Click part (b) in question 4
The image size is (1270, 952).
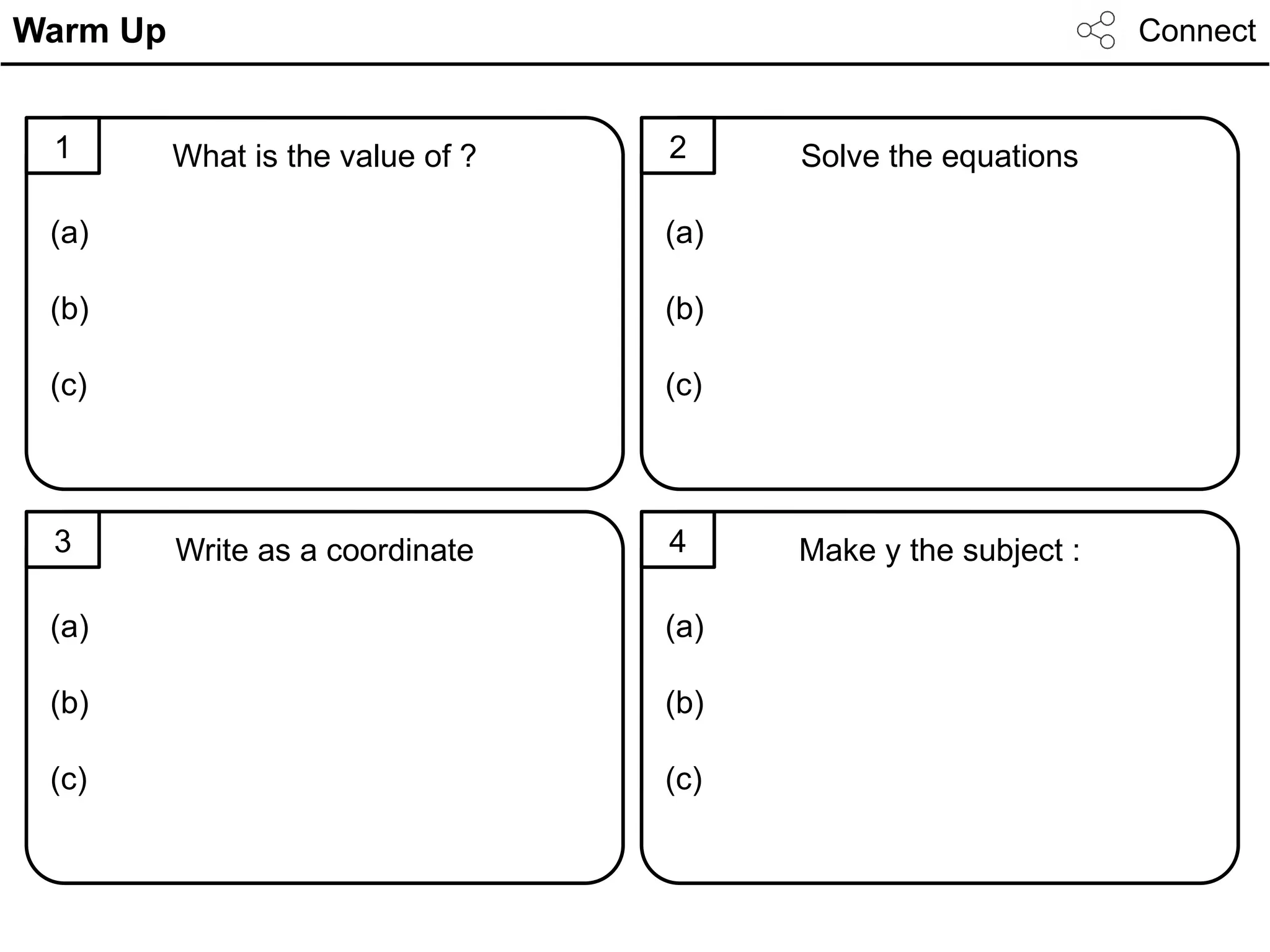click(x=685, y=703)
